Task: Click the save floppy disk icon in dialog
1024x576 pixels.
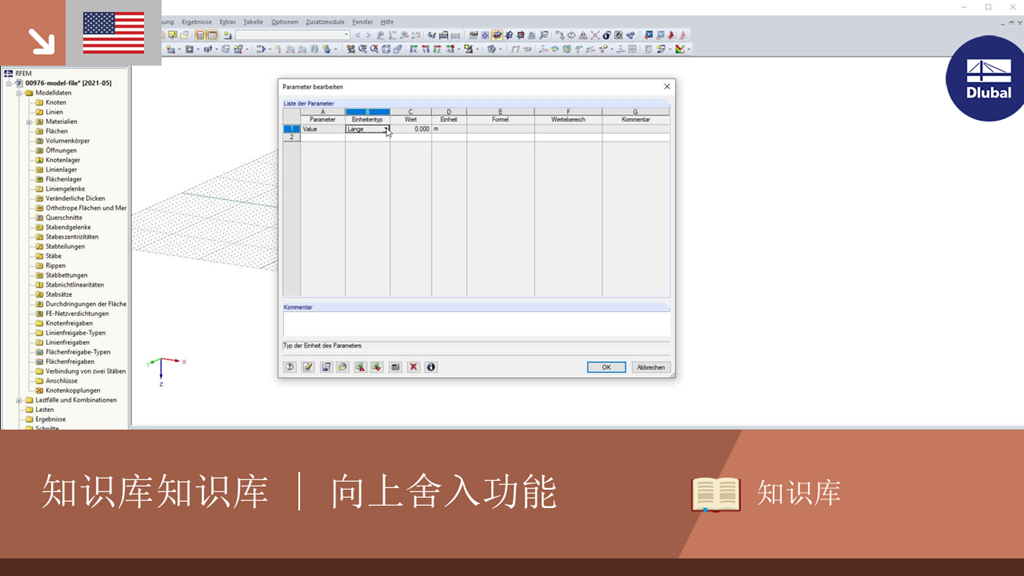Action: (326, 367)
